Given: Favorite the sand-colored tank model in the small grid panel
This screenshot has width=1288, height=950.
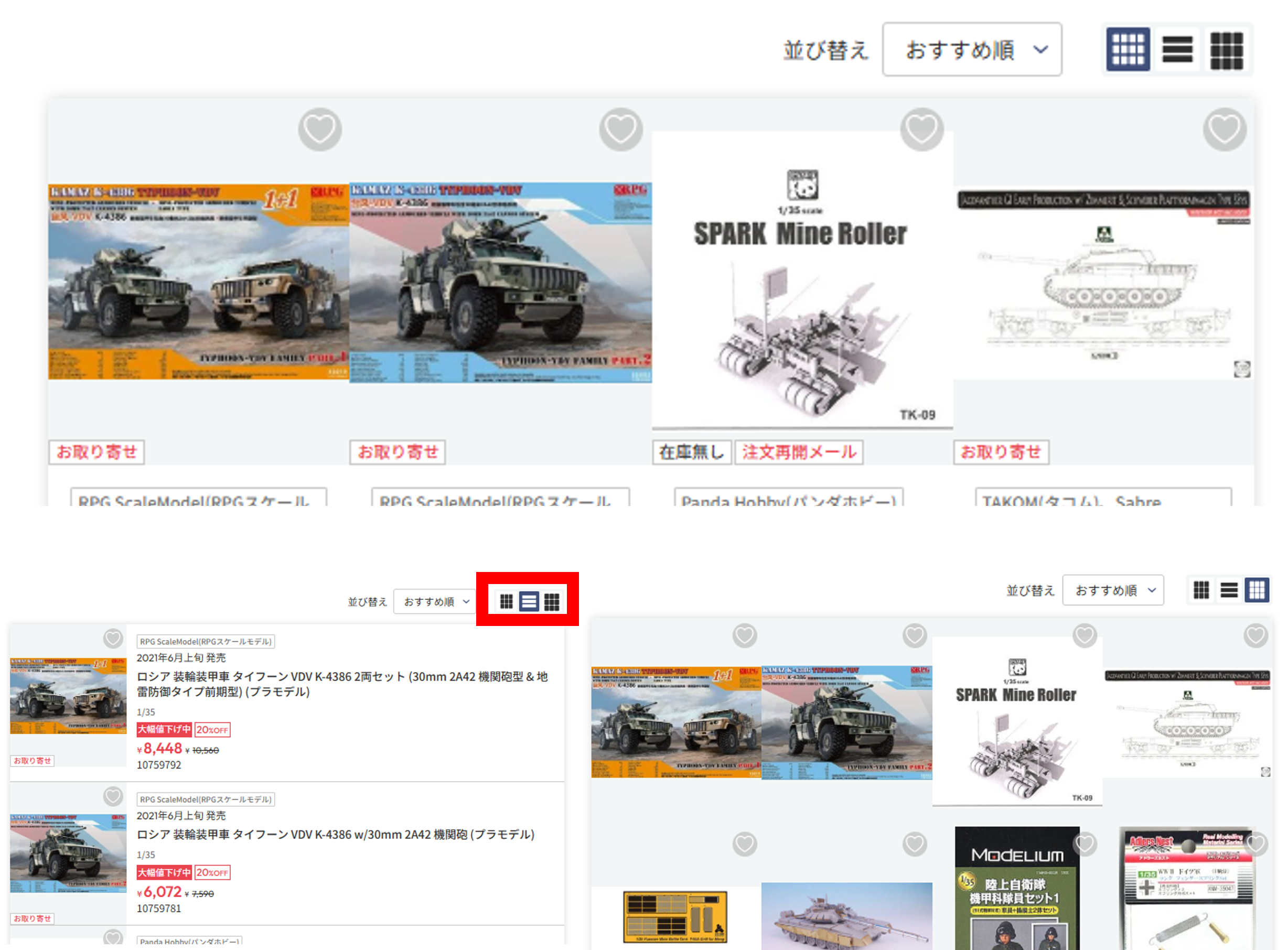Looking at the screenshot, I should point(915,844).
